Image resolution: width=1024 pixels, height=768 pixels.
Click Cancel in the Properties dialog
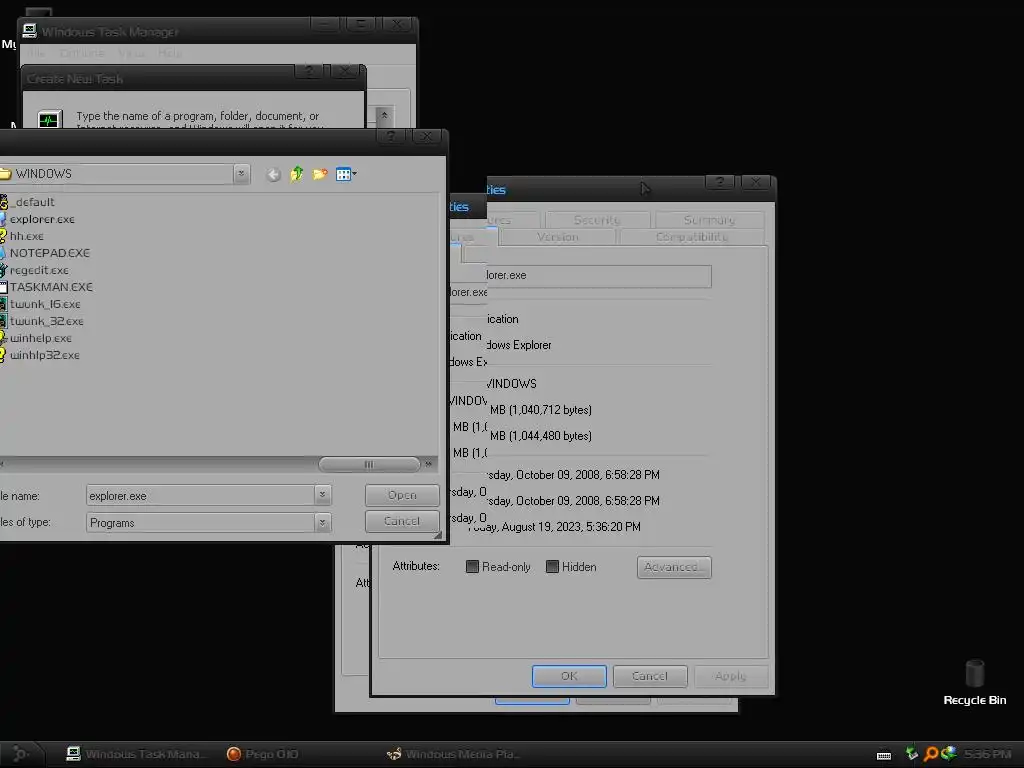coord(650,676)
